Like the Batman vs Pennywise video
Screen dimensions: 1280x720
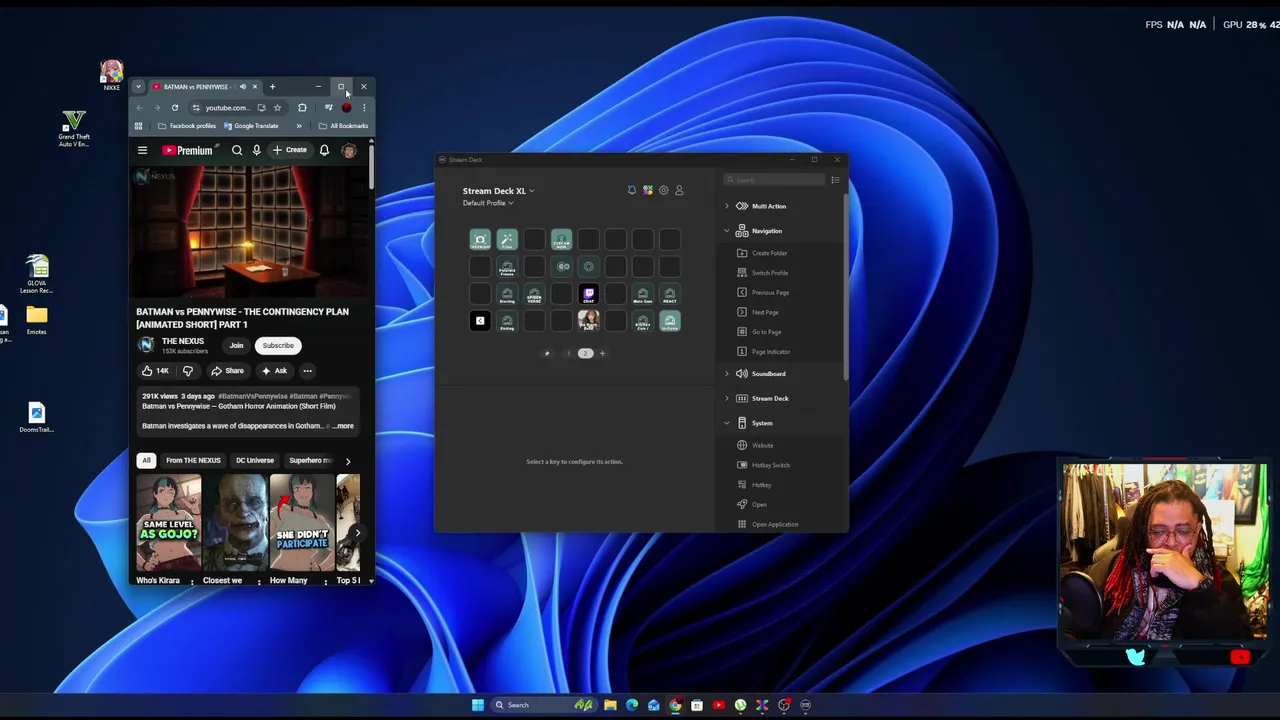pyautogui.click(x=155, y=371)
